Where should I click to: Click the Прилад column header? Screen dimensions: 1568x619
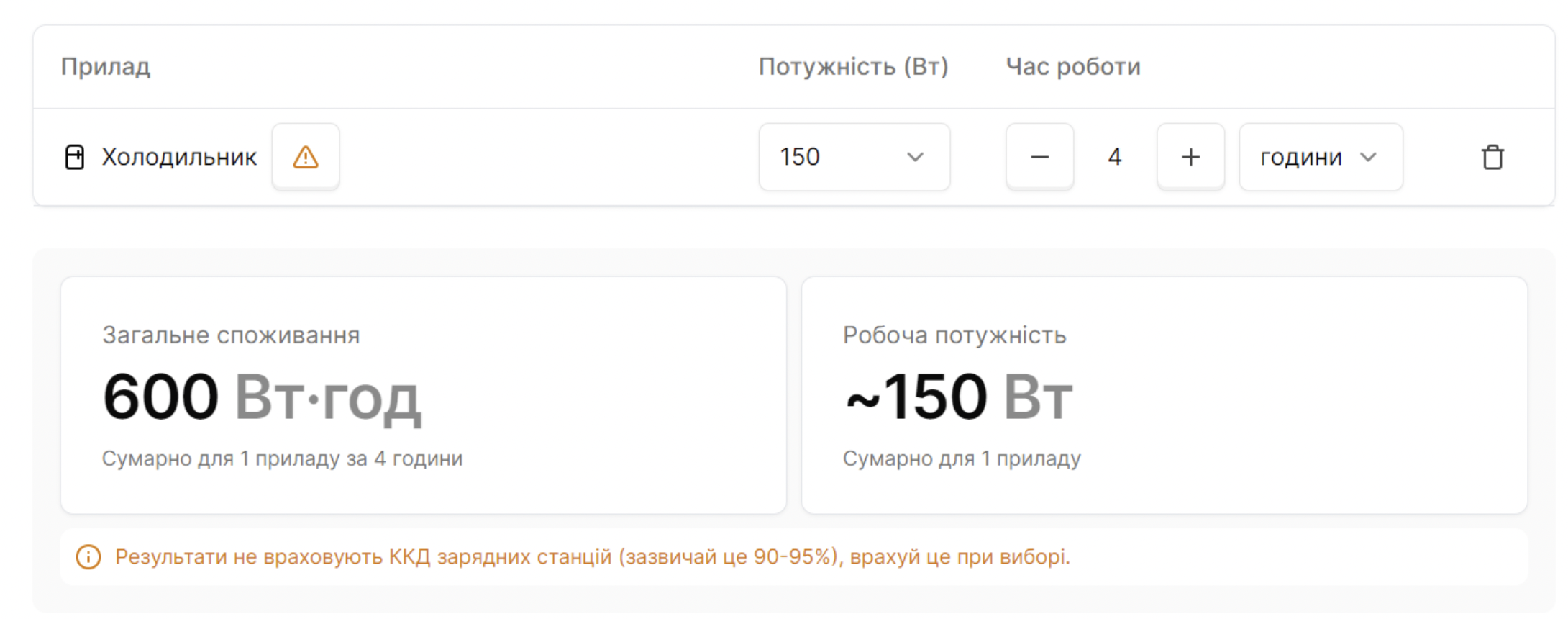[106, 67]
